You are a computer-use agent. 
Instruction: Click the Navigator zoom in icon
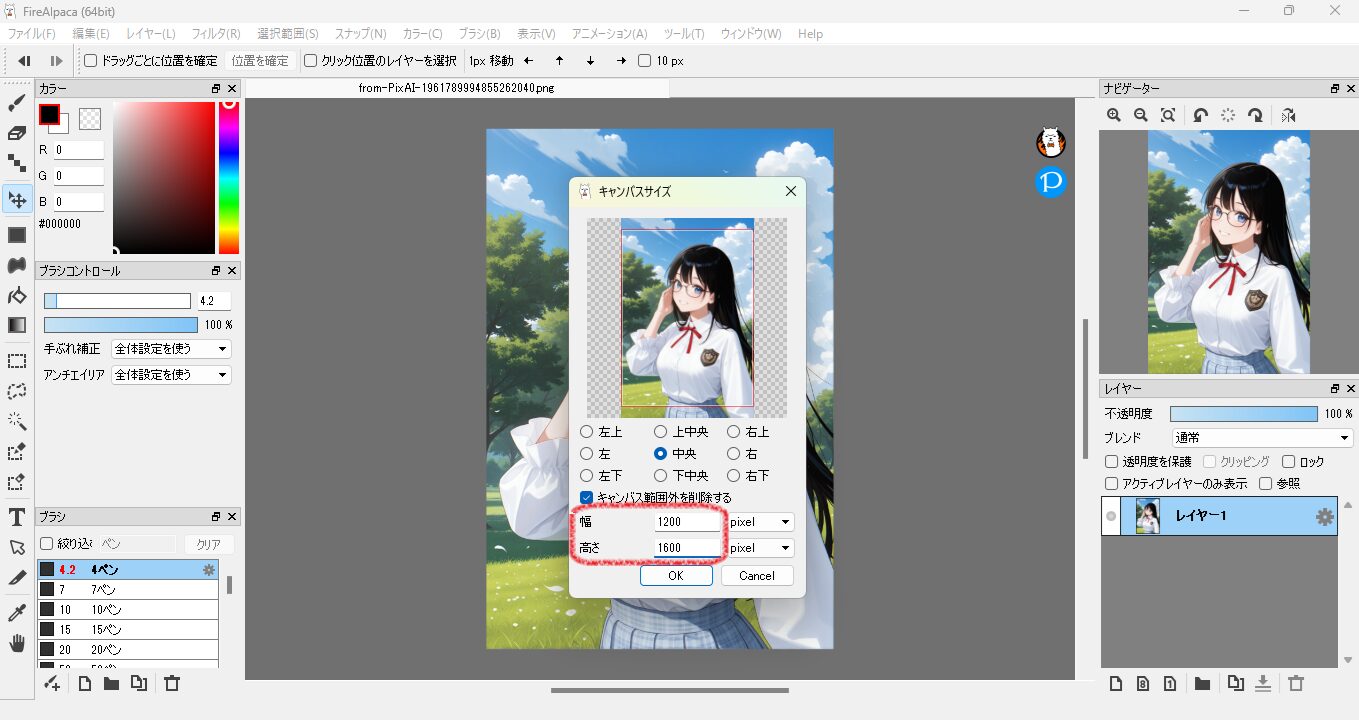point(1114,116)
